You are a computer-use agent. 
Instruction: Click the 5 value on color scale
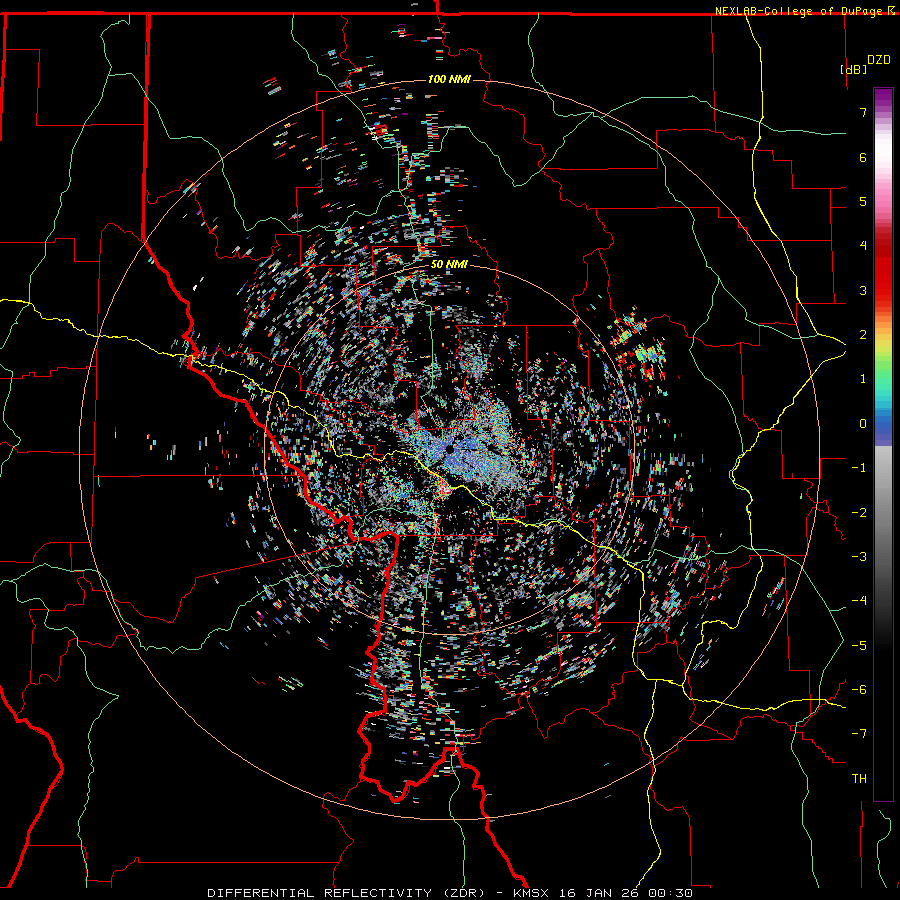tap(863, 201)
